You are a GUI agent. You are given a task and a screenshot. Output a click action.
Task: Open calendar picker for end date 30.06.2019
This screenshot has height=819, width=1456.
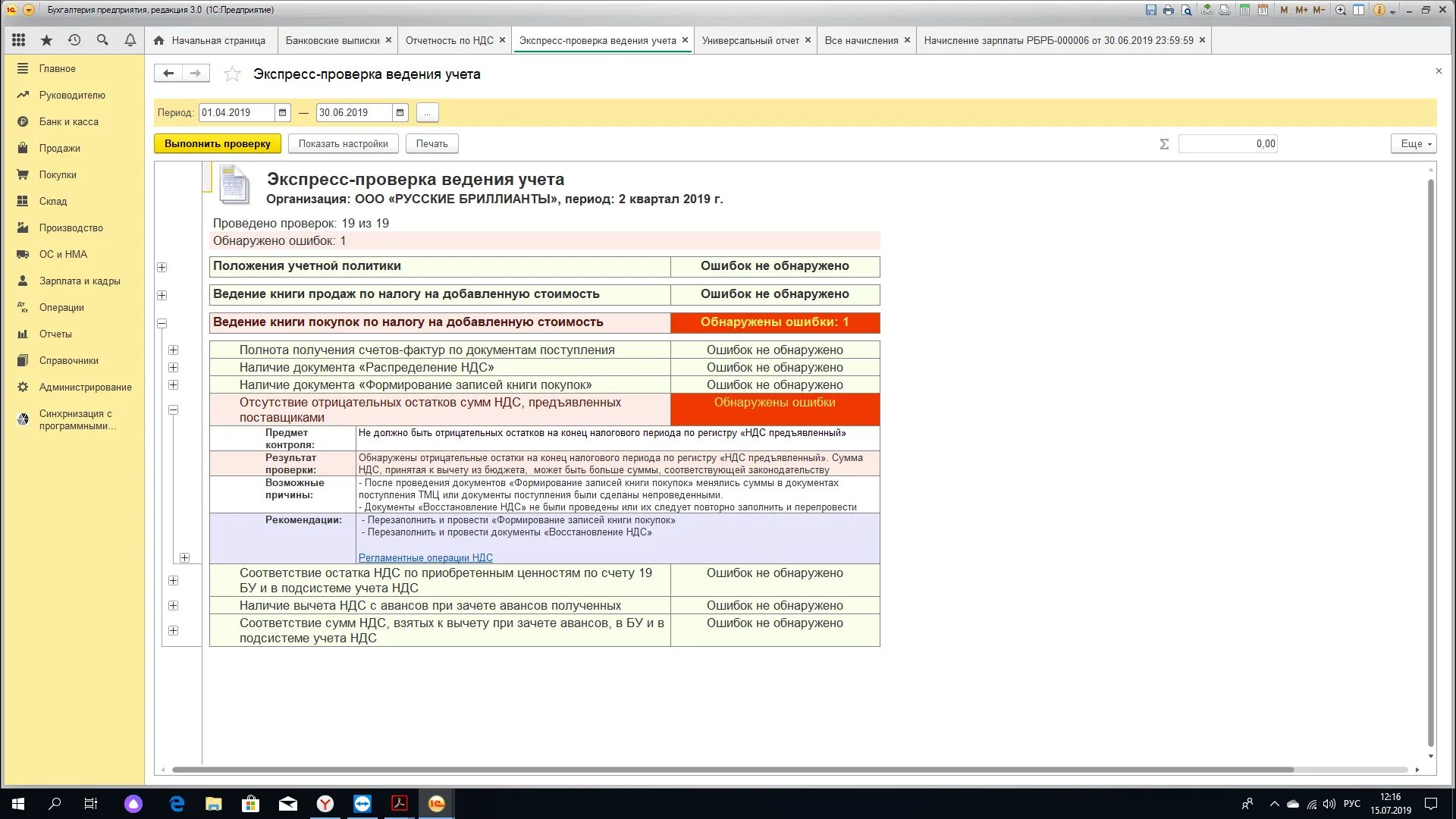400,112
